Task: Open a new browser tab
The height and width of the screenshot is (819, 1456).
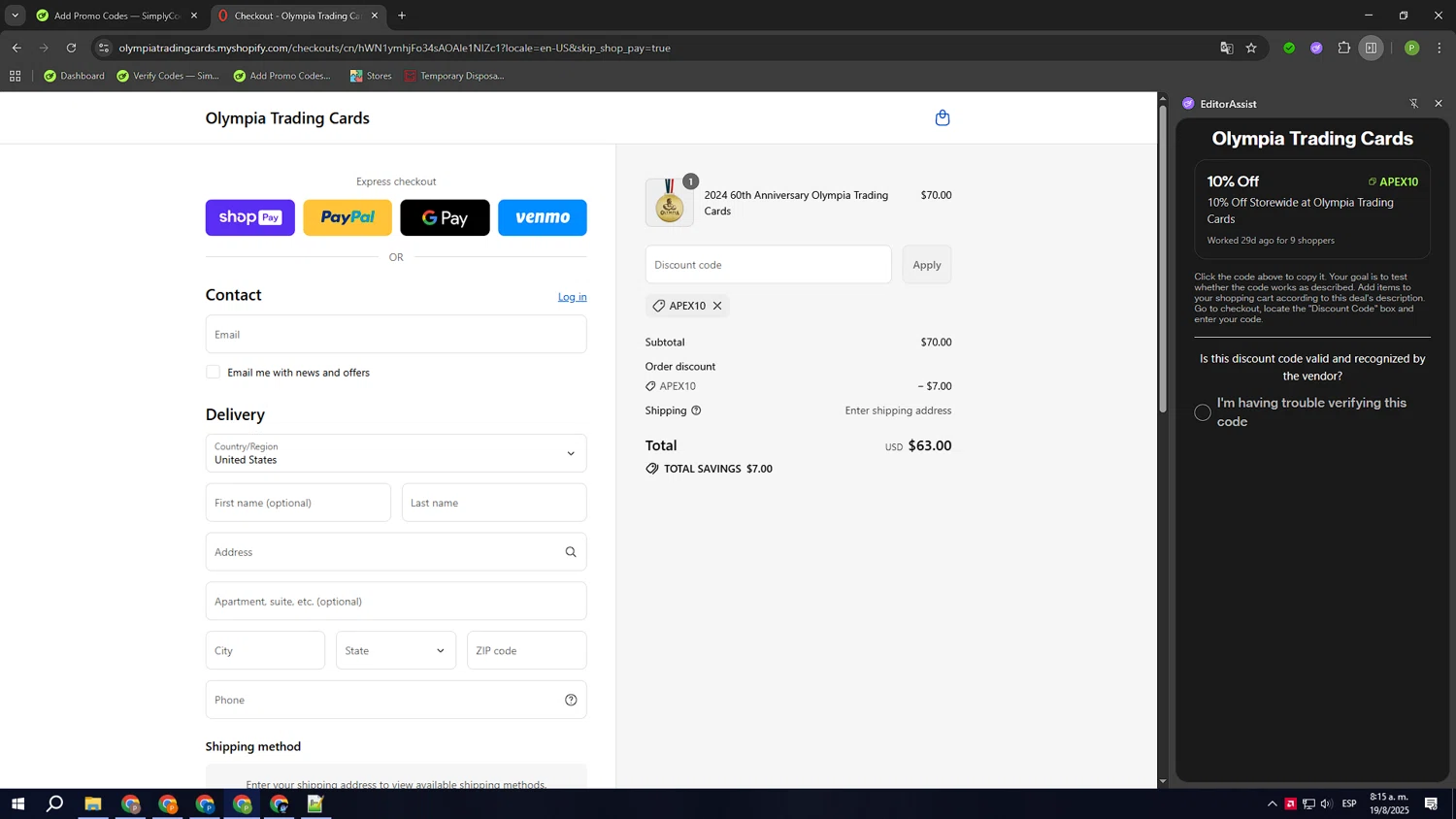Action: [x=402, y=16]
